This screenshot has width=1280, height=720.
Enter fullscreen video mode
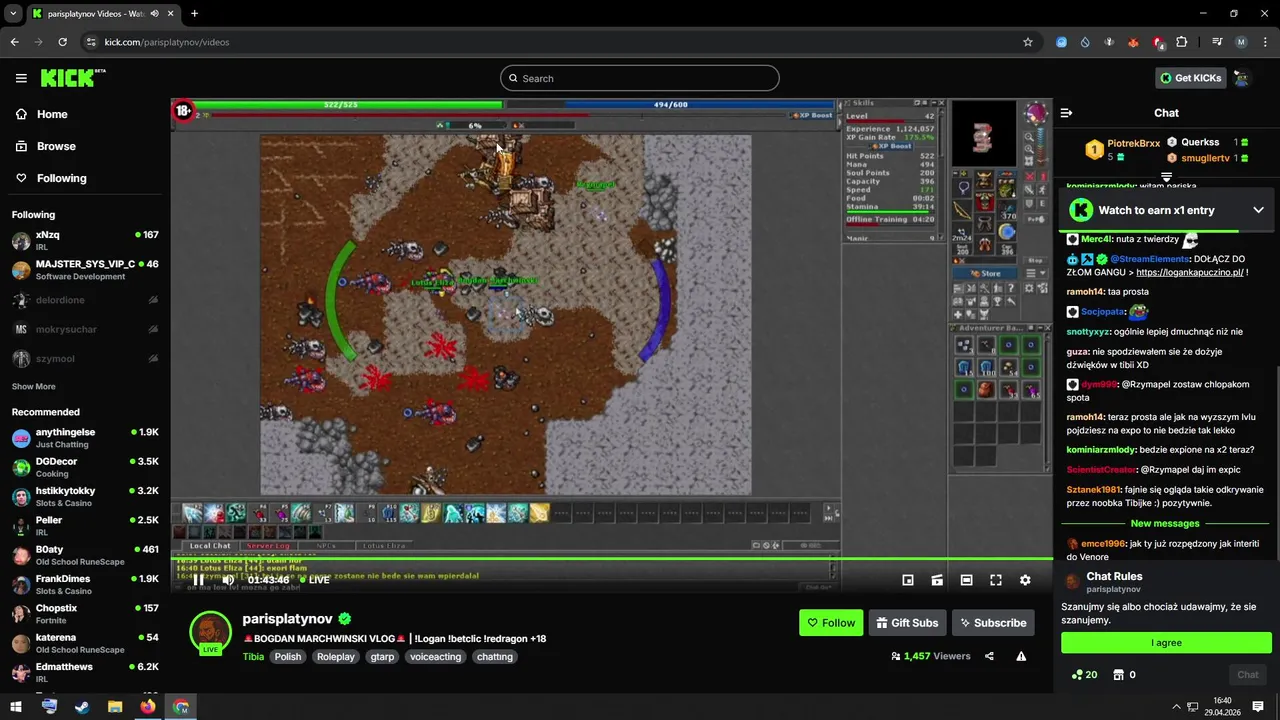pyautogui.click(x=996, y=580)
